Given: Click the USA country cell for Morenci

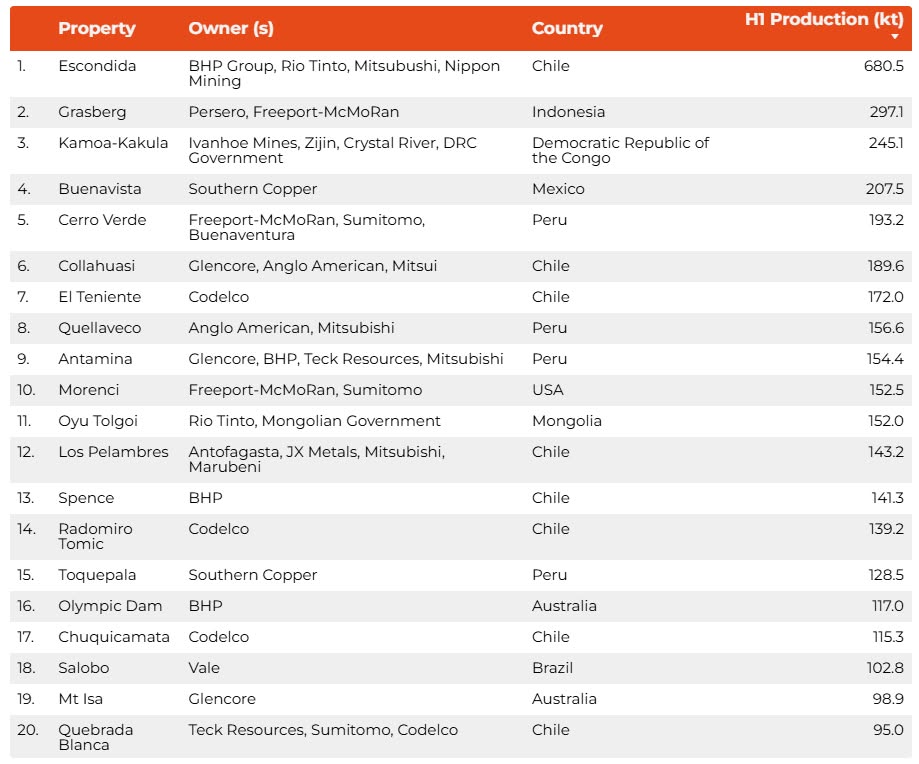Looking at the screenshot, I should (548, 390).
